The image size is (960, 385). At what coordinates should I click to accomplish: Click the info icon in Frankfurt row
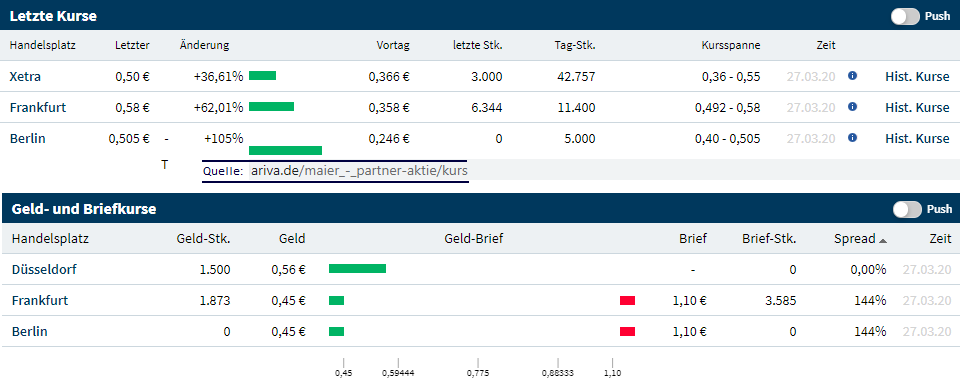852,107
